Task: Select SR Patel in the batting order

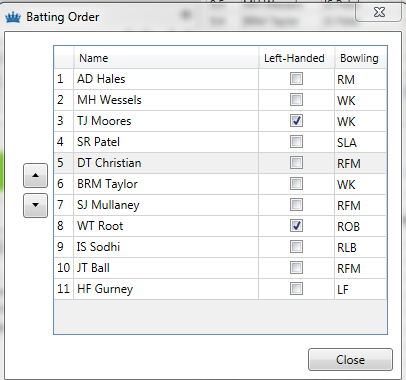Action: click(220, 142)
